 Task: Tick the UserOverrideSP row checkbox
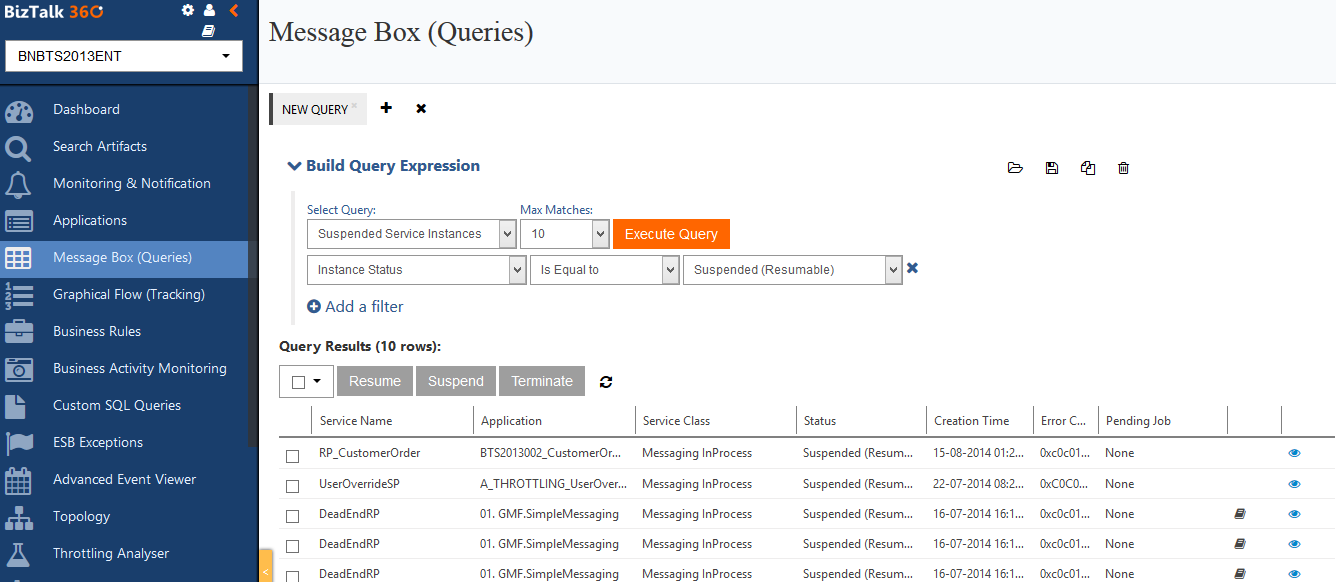coord(293,486)
